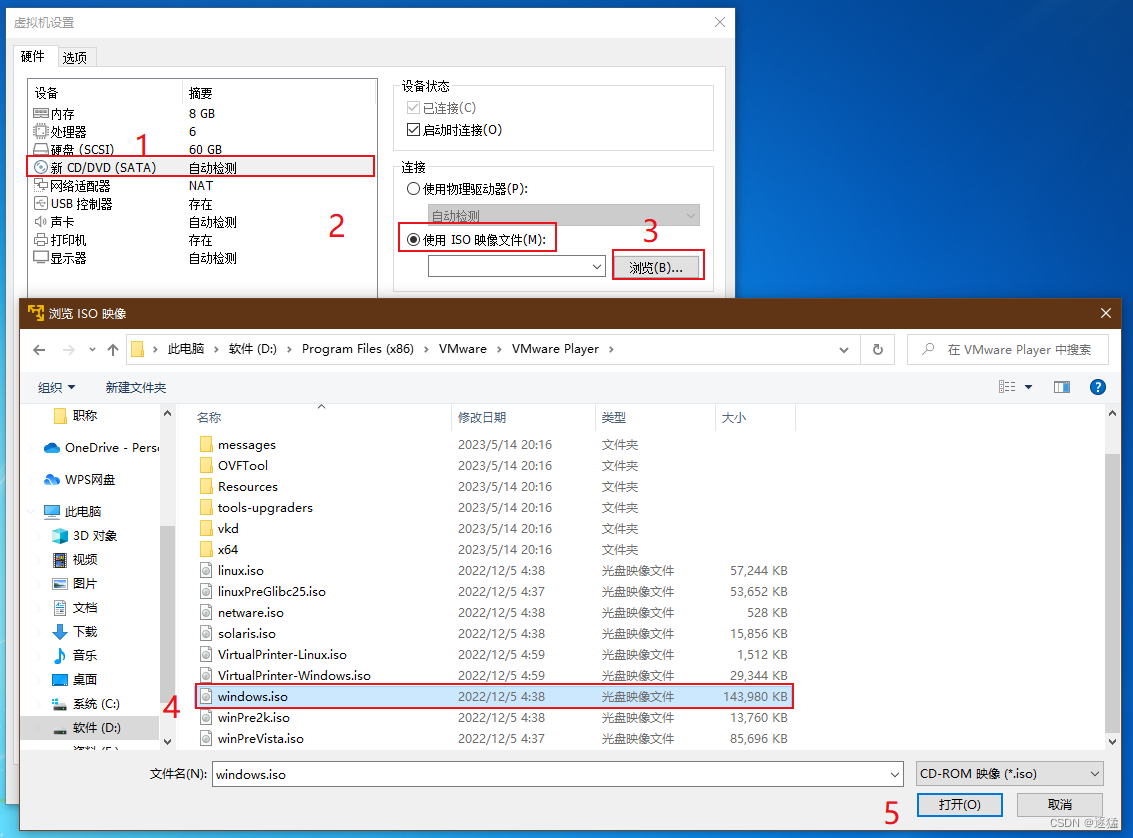Refresh the current folder view
Screen dimensions: 1133x838
click(x=878, y=350)
